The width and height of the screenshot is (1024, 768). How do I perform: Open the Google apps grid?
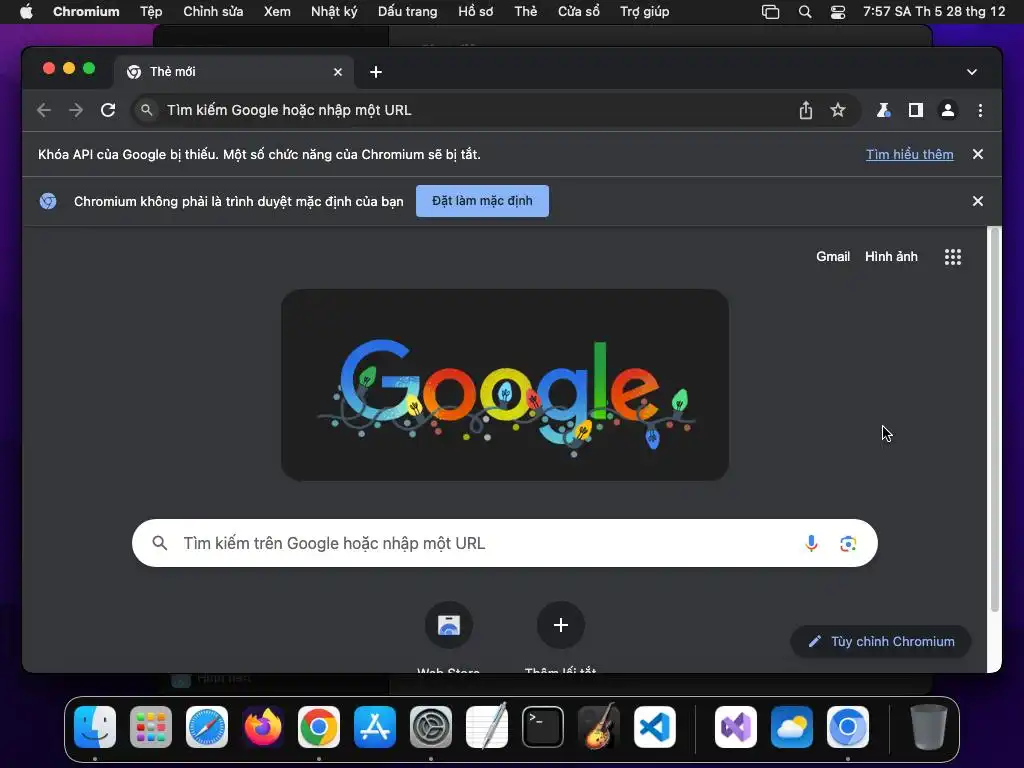pos(953,257)
